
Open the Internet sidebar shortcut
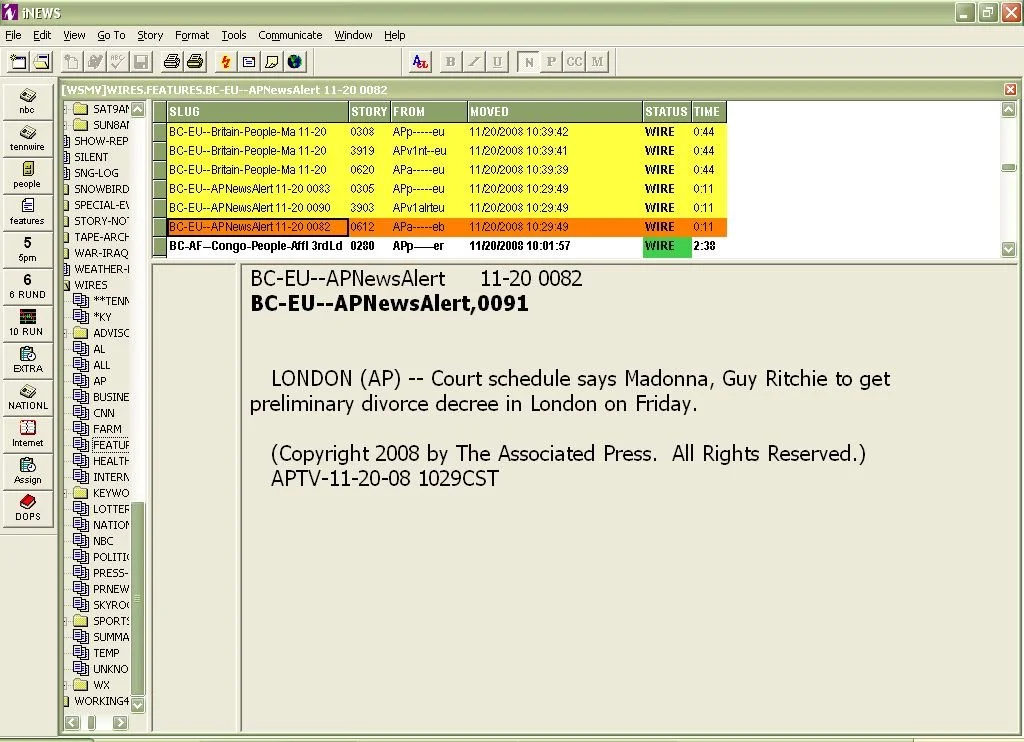click(x=27, y=434)
